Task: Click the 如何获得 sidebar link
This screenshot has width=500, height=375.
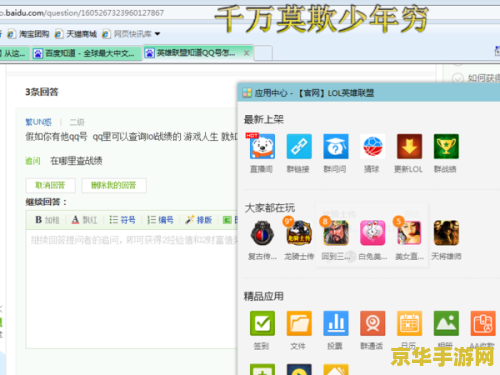Action: point(483,78)
